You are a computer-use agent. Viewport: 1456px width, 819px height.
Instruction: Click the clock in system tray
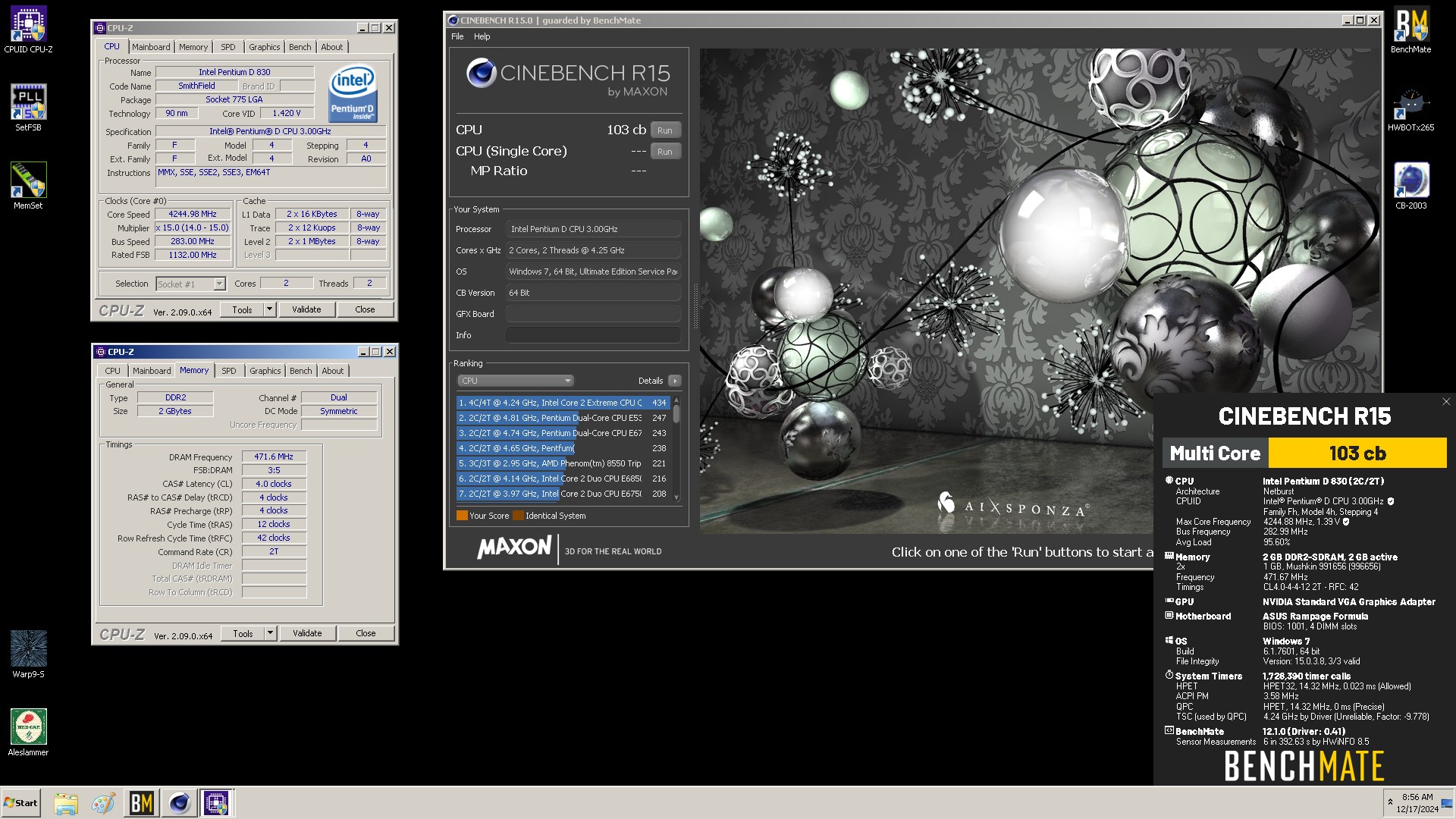pyautogui.click(x=1417, y=803)
